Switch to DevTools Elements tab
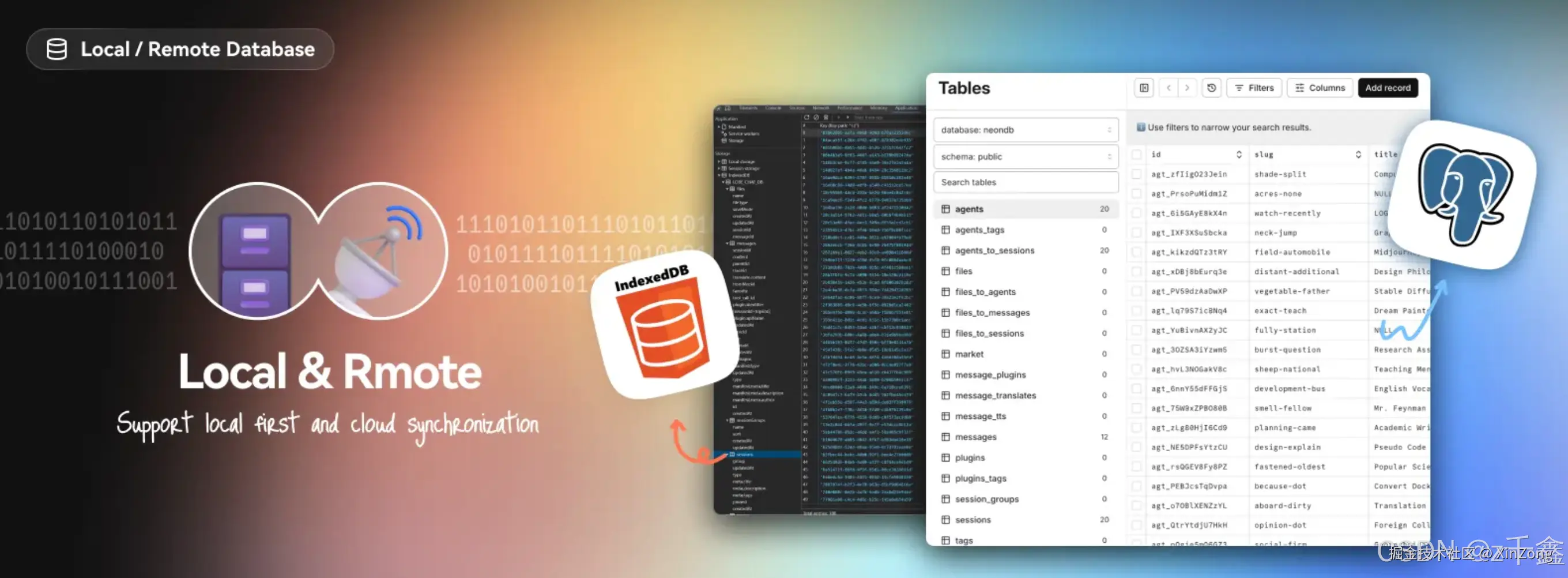 [749, 108]
